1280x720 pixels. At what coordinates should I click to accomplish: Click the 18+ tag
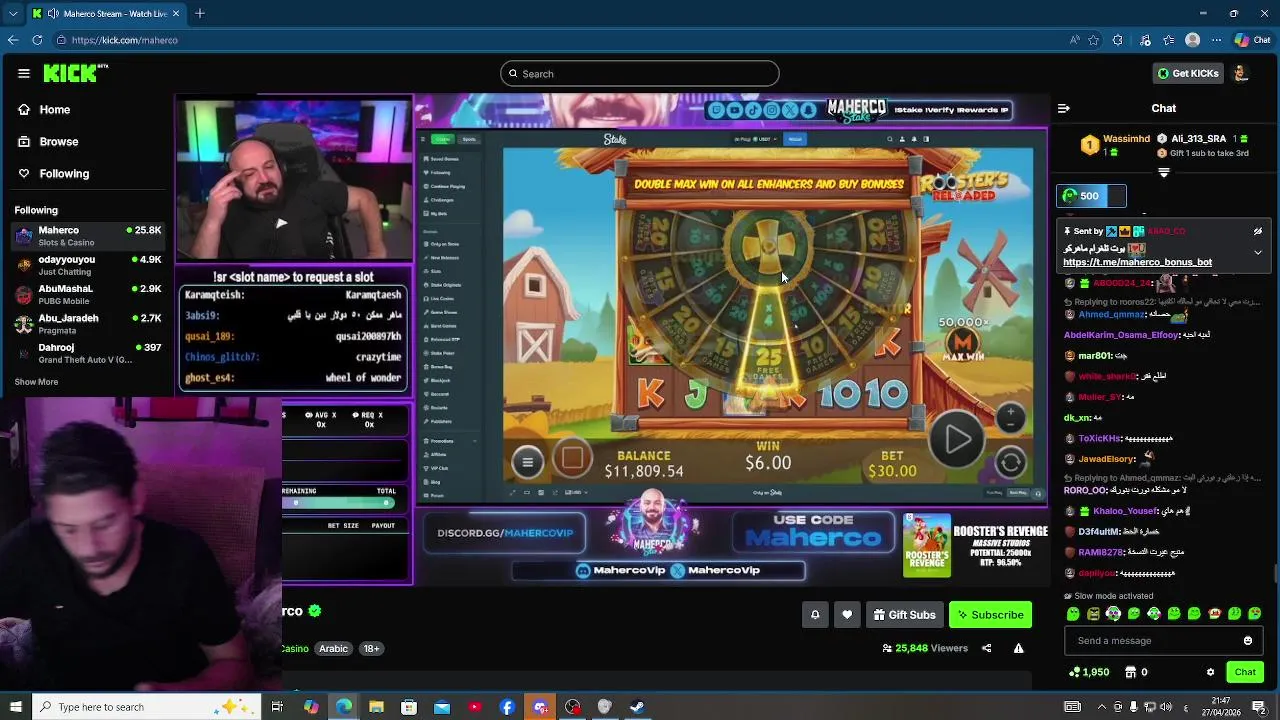tap(371, 649)
